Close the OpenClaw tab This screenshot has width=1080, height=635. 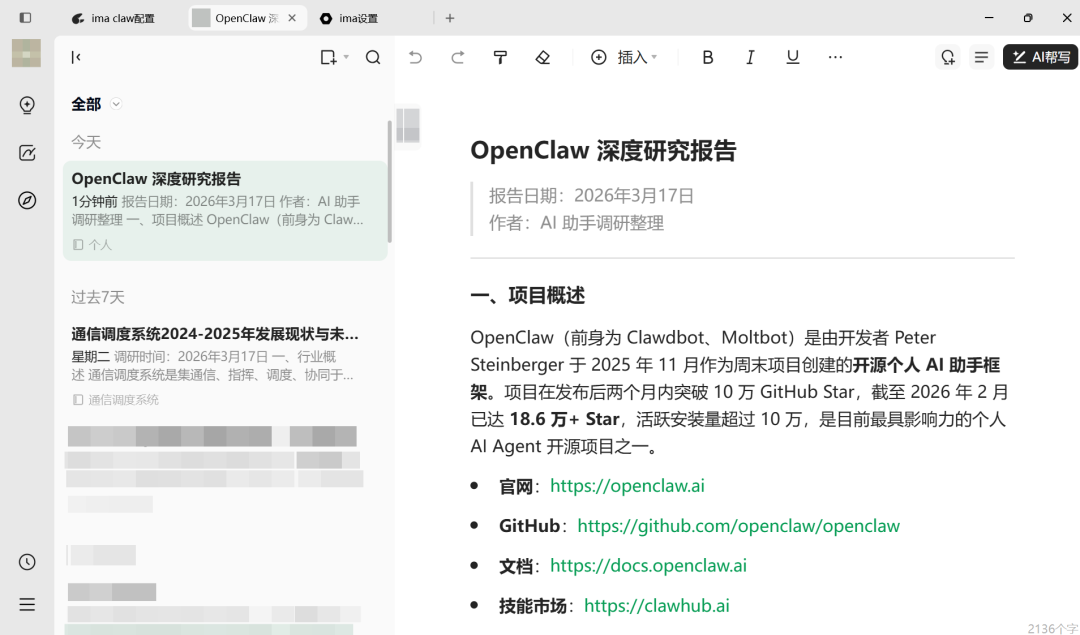coord(292,19)
